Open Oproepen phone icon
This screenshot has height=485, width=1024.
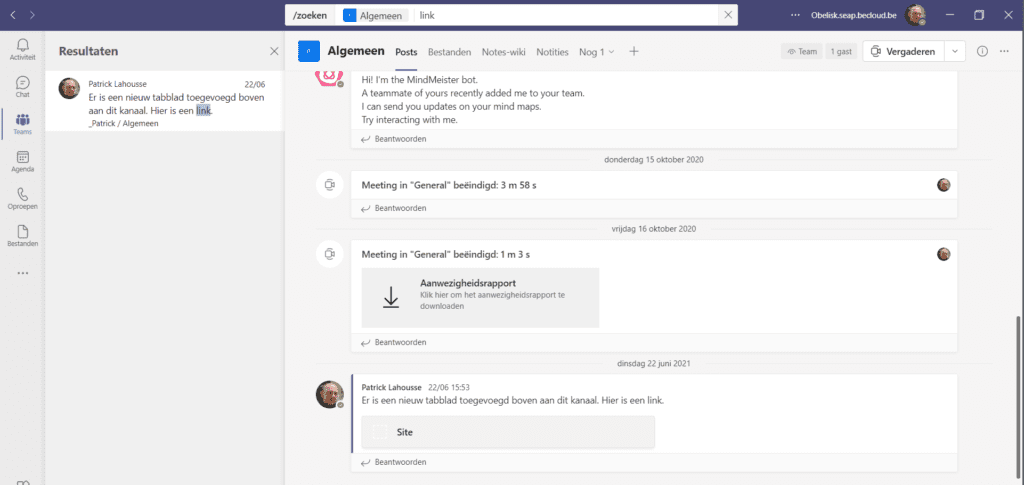tap(23, 198)
